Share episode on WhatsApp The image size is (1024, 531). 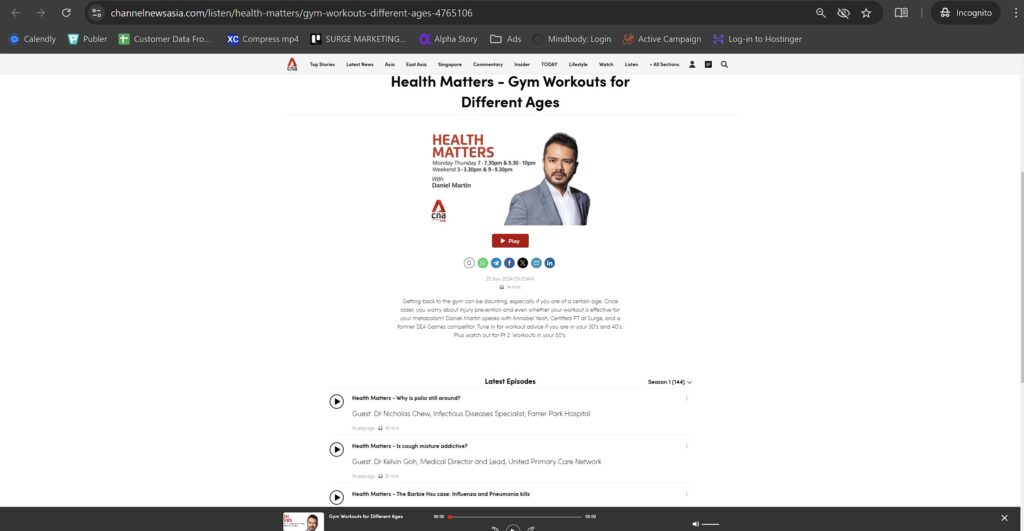[x=482, y=263]
